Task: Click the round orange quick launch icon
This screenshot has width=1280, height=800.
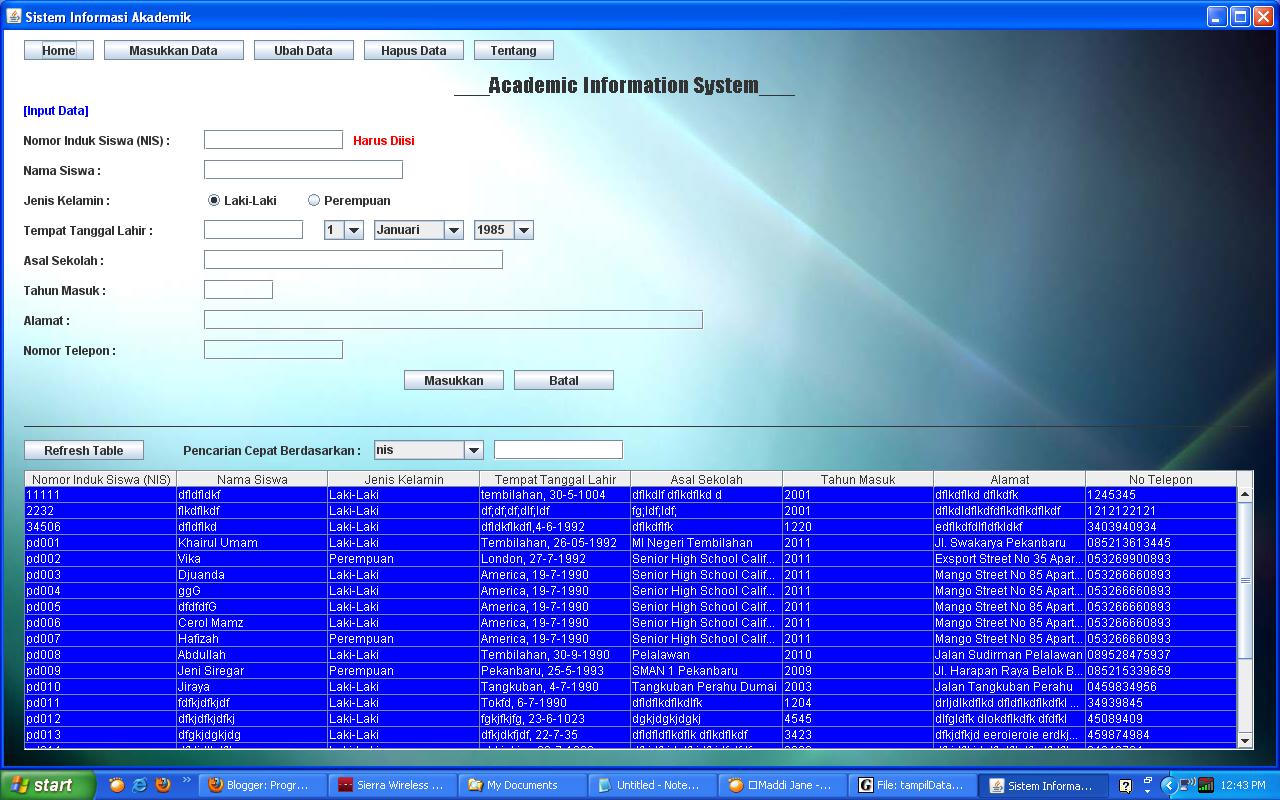Action: [x=116, y=786]
